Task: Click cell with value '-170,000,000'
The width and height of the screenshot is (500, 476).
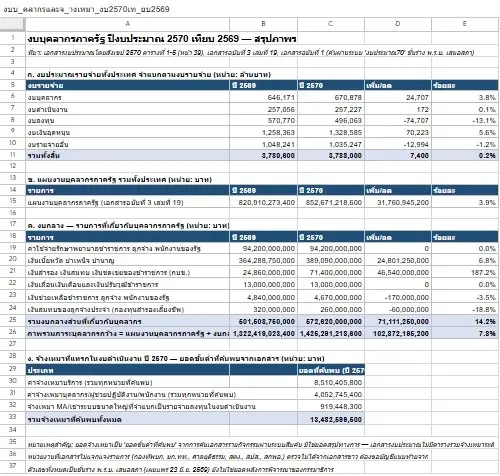Action: (x=398, y=297)
